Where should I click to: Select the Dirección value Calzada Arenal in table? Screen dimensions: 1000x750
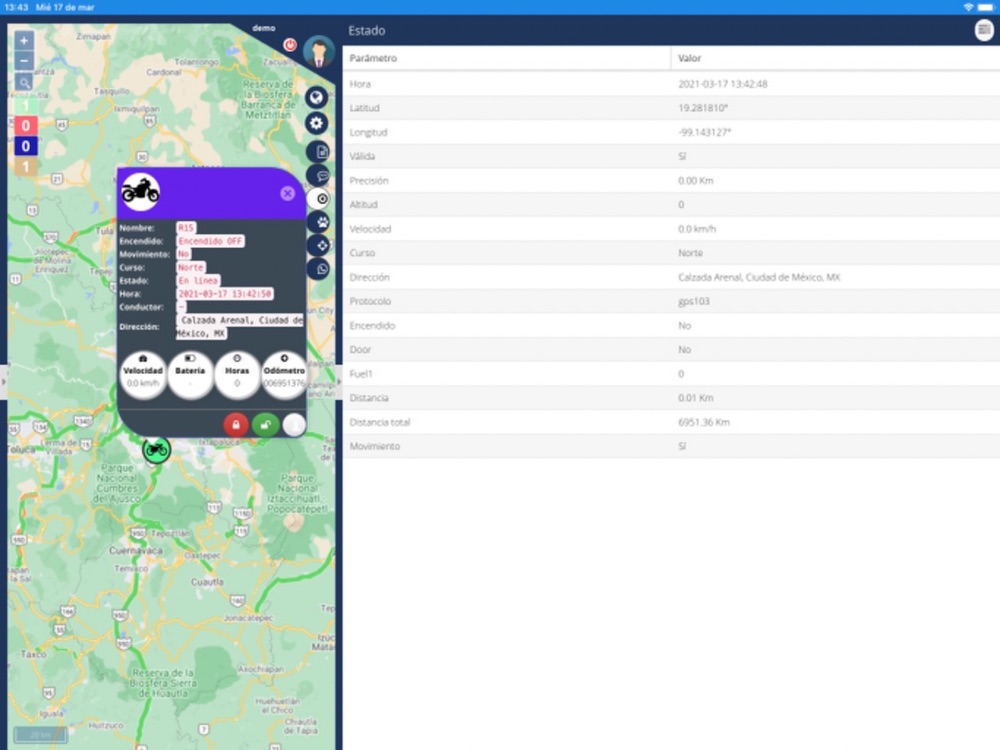click(x=759, y=277)
